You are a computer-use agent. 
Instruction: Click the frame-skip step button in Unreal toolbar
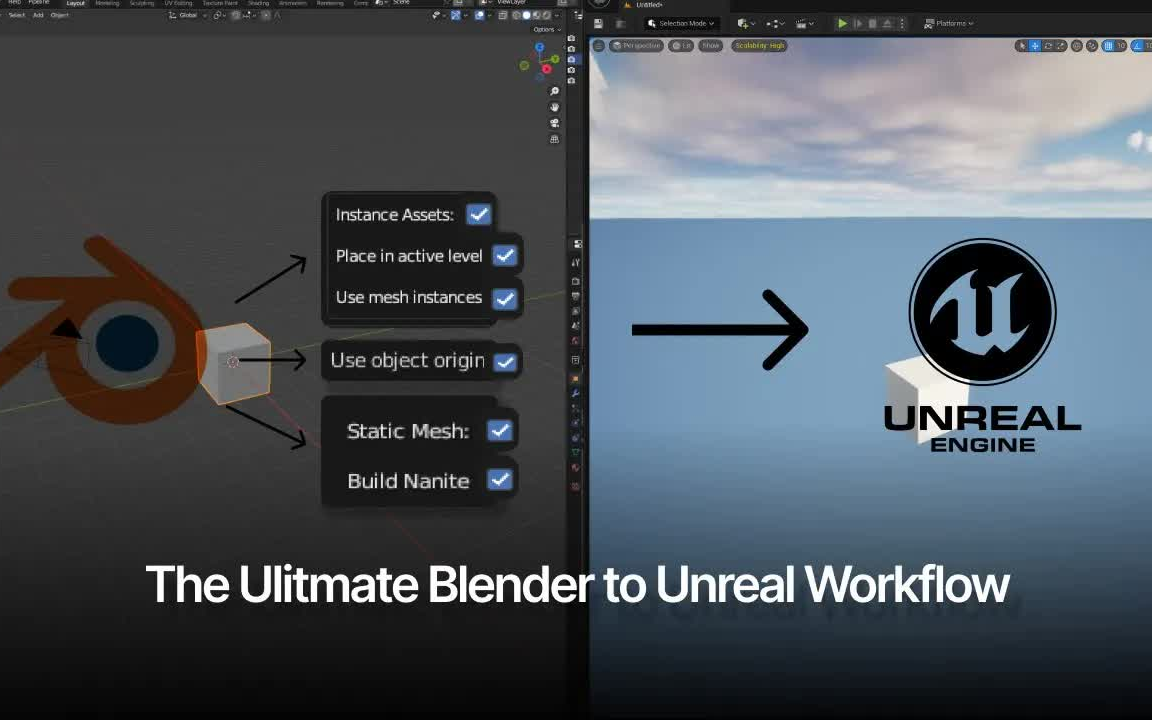pyautogui.click(x=859, y=24)
